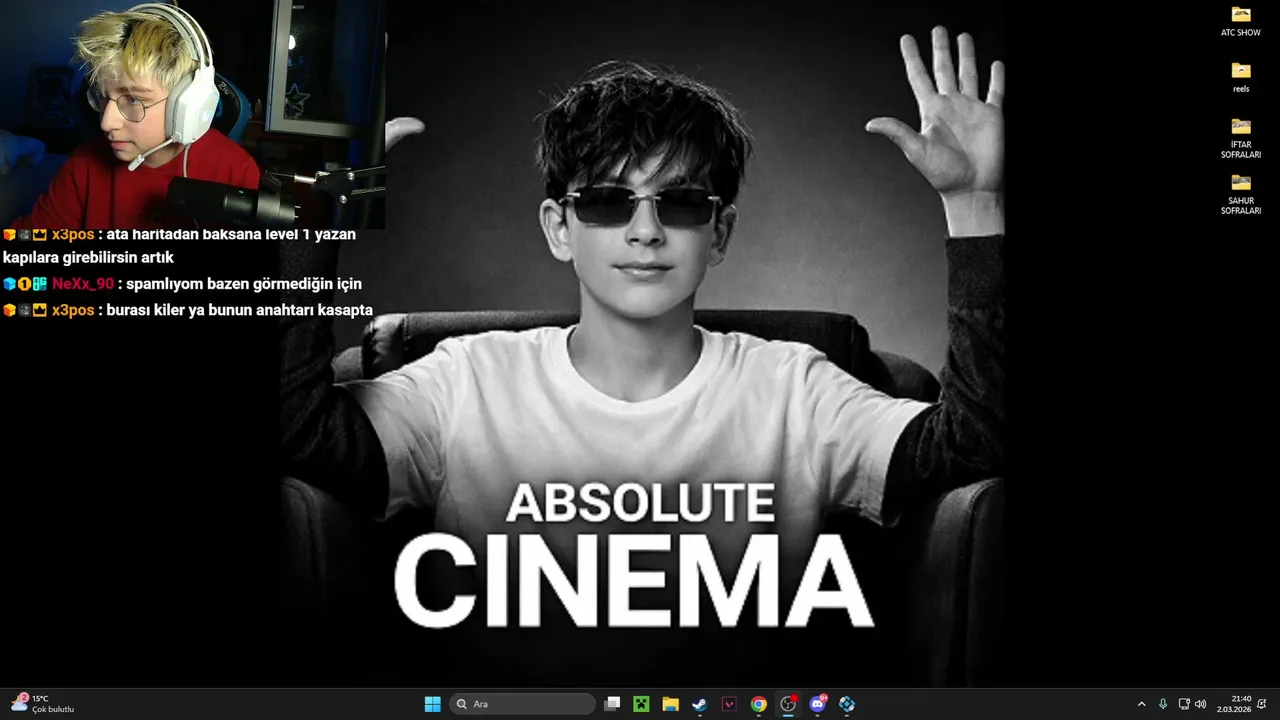The height and width of the screenshot is (720, 1280).
Task: Open the Windows Start menu
Action: tap(433, 704)
